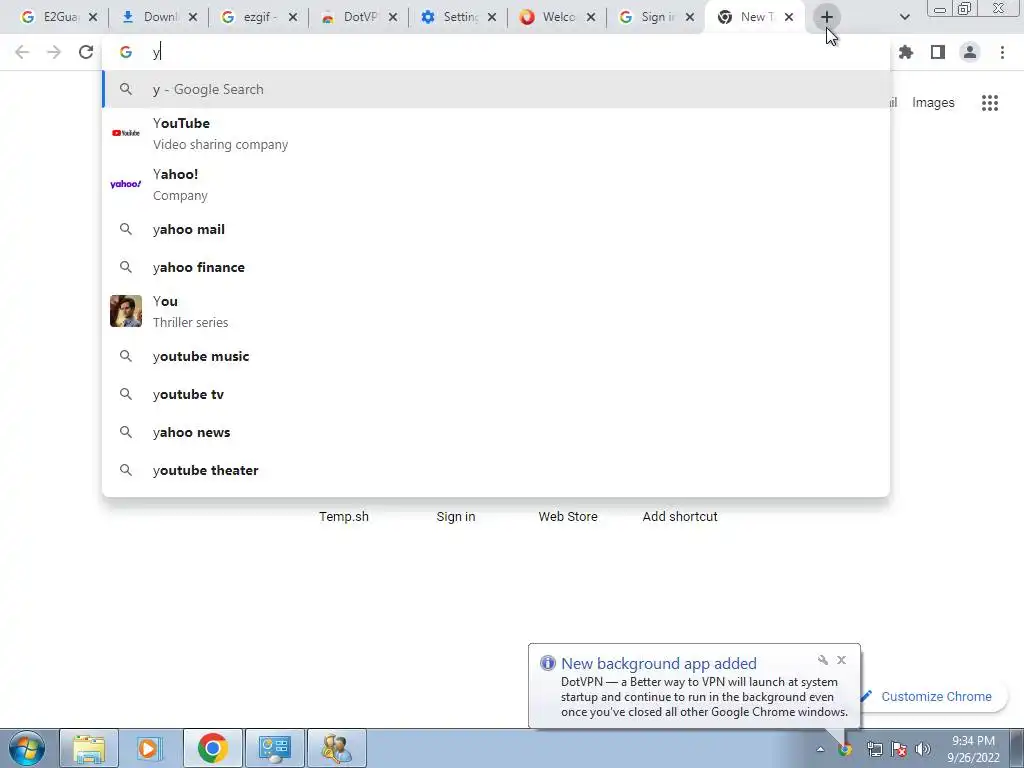Select the 'youtube theater' suggestion
Screen dimensions: 1024x768
[x=496, y=470]
